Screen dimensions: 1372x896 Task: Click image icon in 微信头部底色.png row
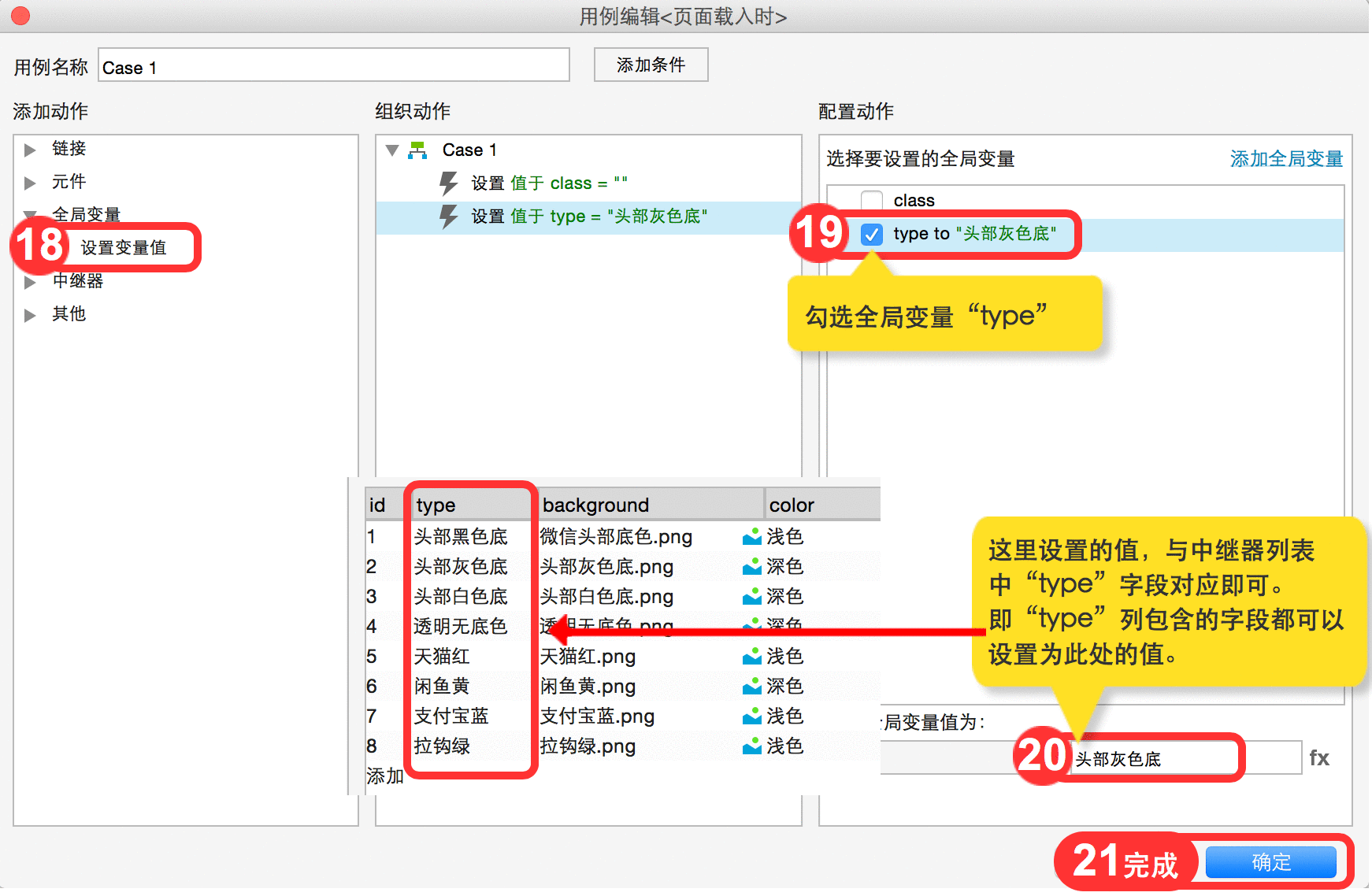point(752,537)
